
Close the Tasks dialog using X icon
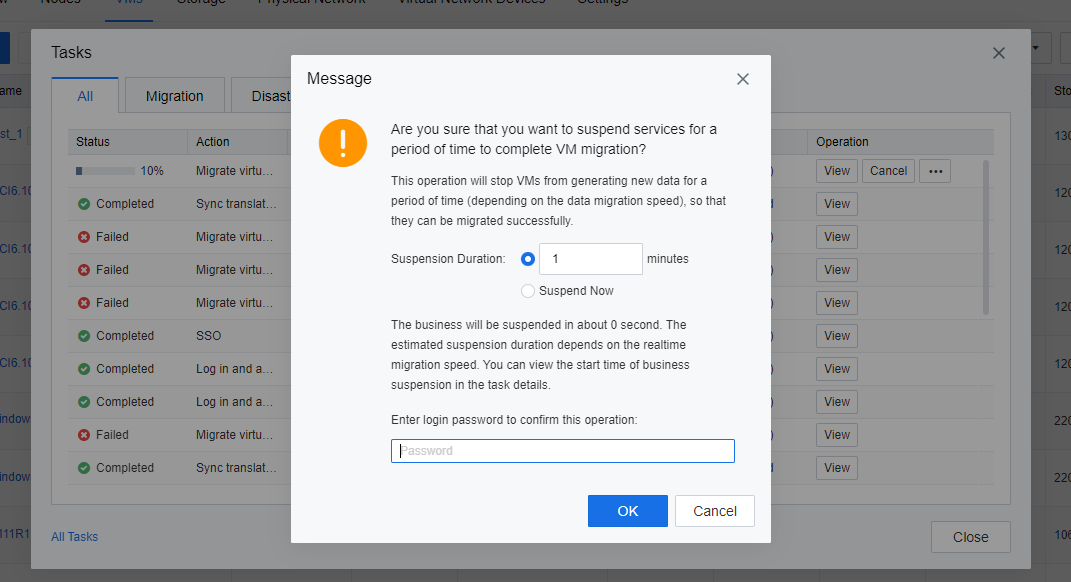(999, 53)
